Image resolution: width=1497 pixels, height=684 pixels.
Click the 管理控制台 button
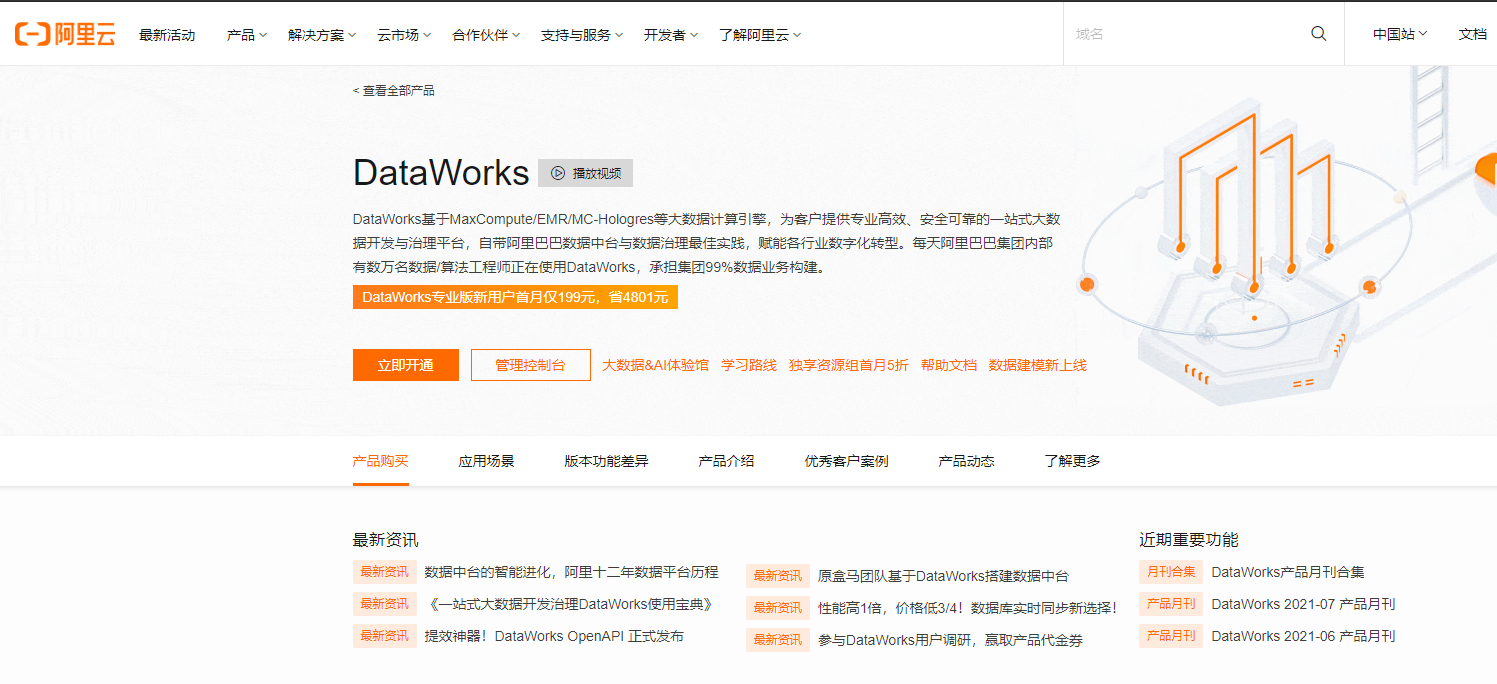(531, 365)
